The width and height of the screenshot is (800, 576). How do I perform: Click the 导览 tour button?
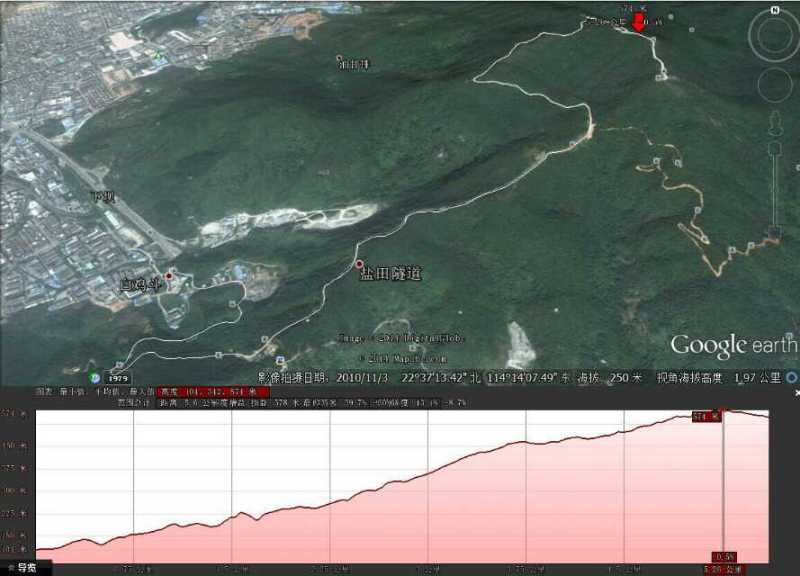(20, 567)
